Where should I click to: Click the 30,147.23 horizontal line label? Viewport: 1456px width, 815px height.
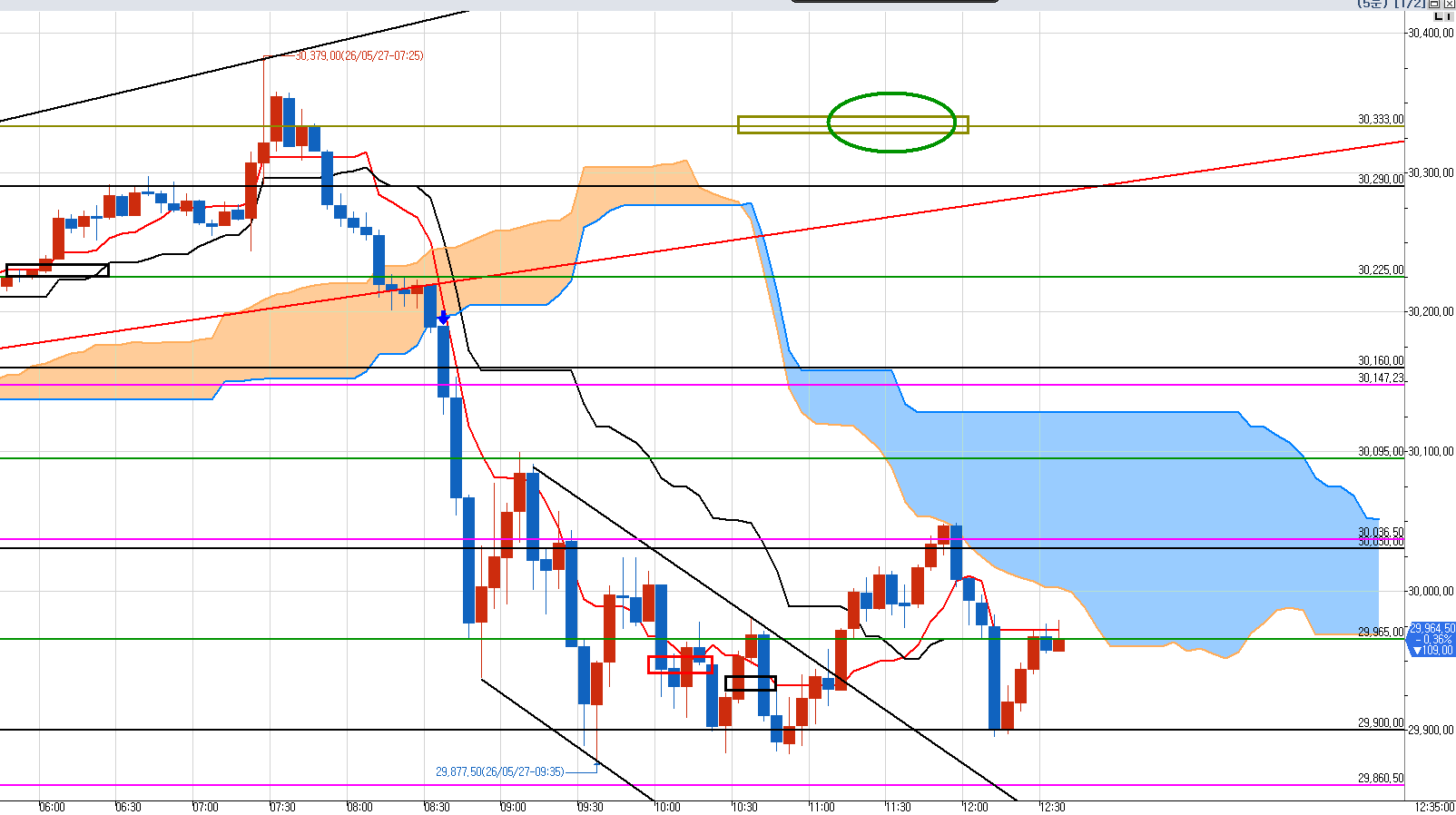pyautogui.click(x=1381, y=378)
